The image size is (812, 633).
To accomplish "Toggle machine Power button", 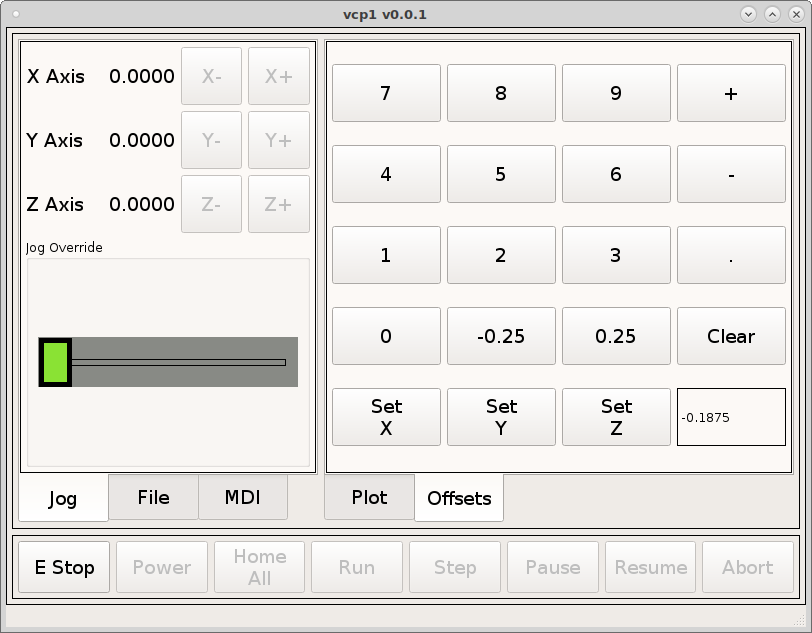I will pos(162,567).
